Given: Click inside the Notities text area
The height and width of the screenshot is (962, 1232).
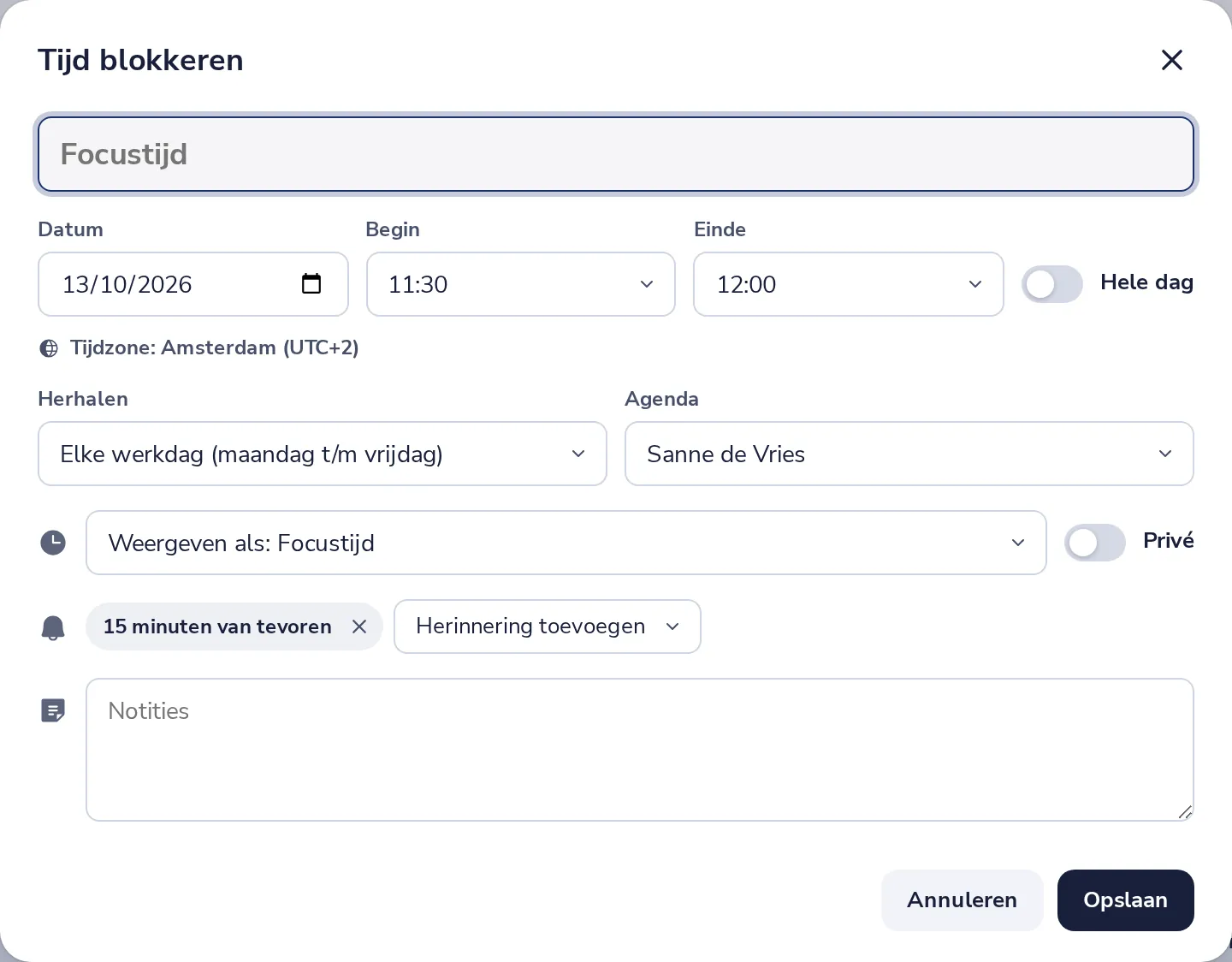Looking at the screenshot, I should [640, 750].
